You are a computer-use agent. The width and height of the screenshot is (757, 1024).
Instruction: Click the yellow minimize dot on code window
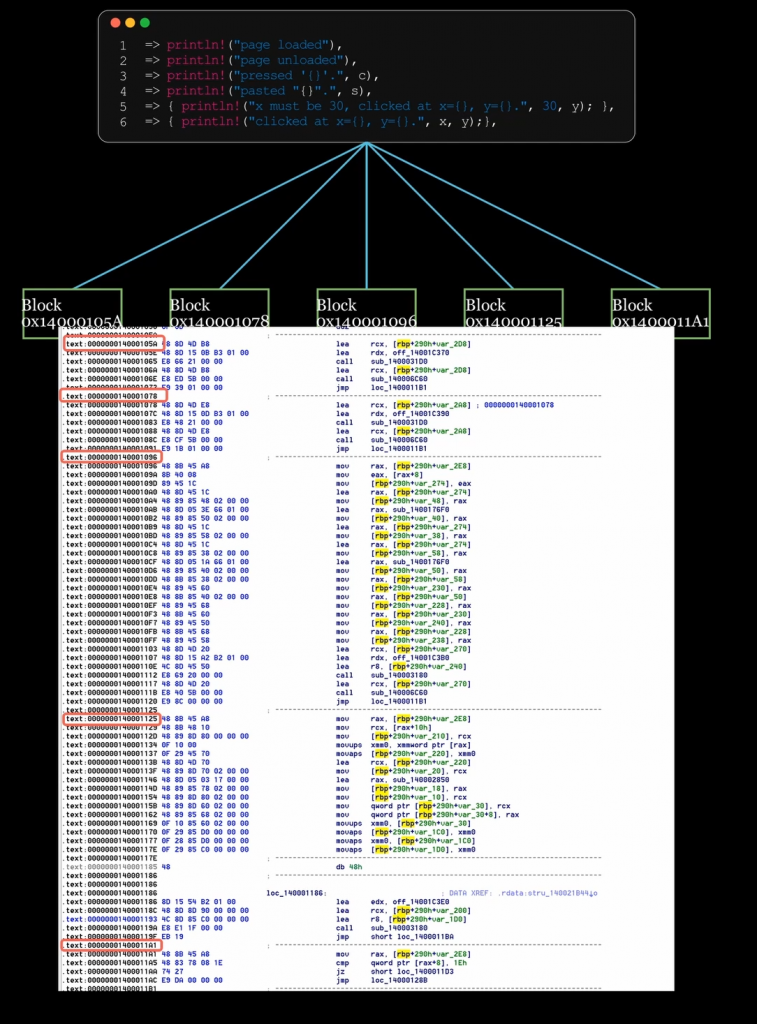[x=130, y=23]
